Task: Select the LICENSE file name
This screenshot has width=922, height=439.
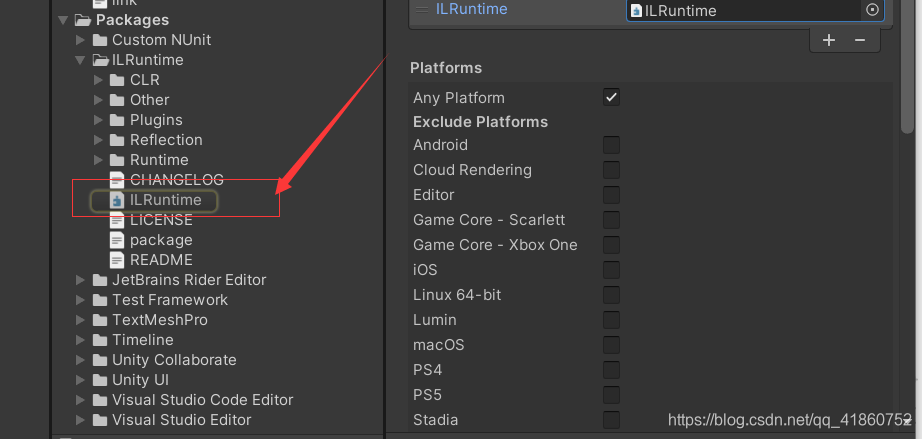Action: pyautogui.click(x=161, y=220)
